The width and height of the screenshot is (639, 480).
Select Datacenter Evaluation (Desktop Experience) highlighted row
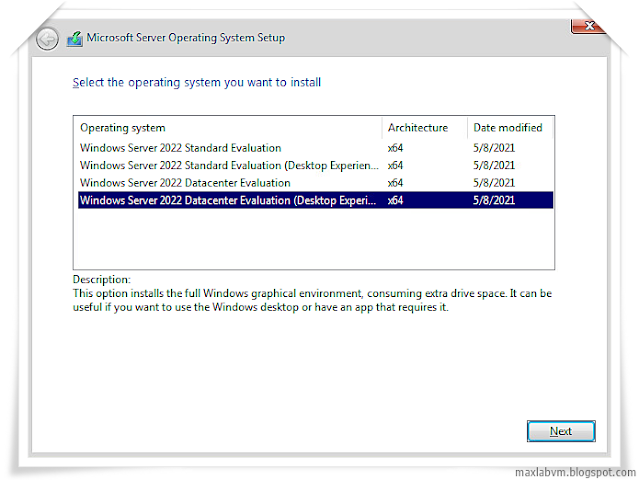point(315,200)
